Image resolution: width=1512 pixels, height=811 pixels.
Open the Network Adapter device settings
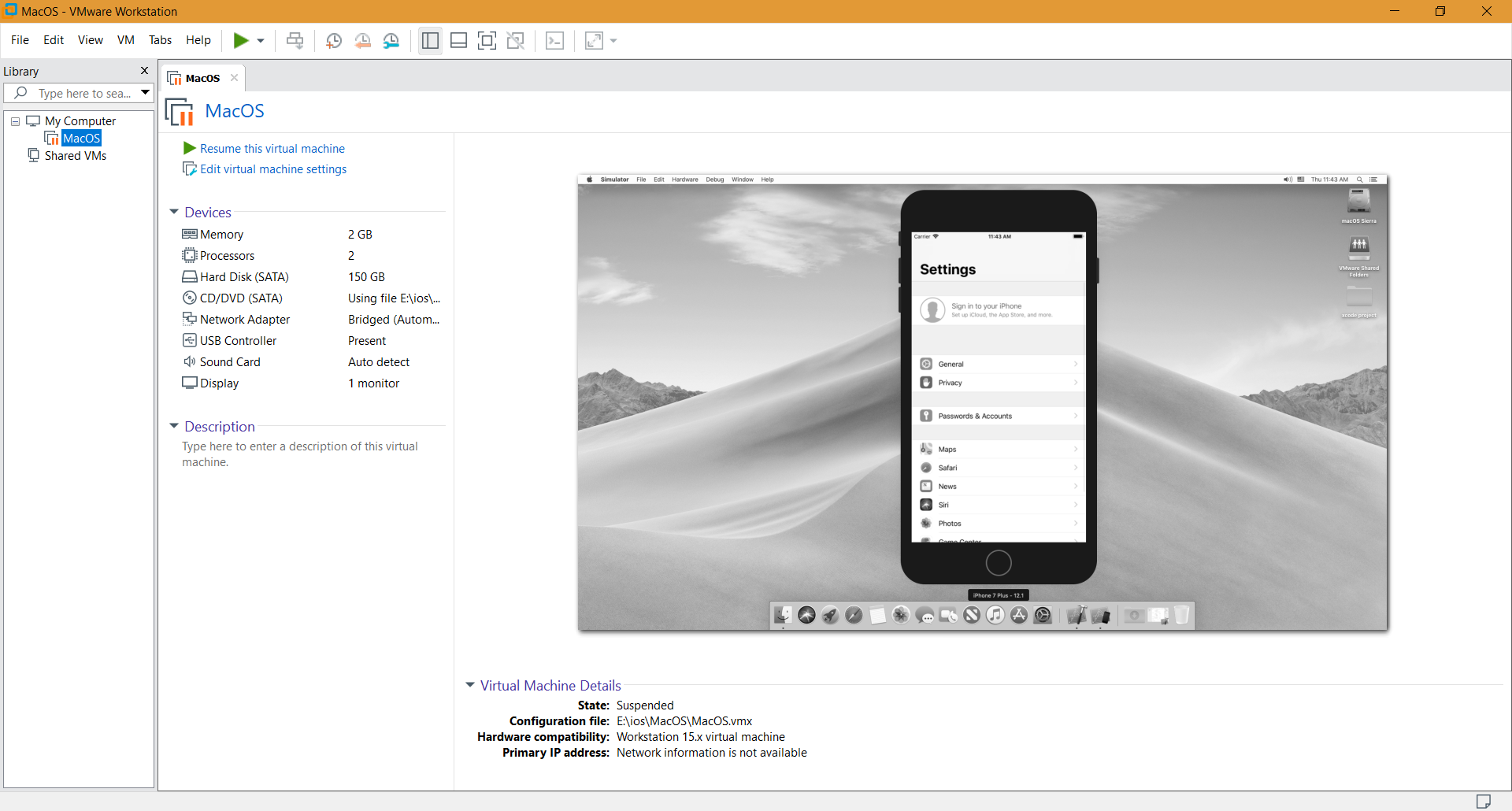[244, 320]
